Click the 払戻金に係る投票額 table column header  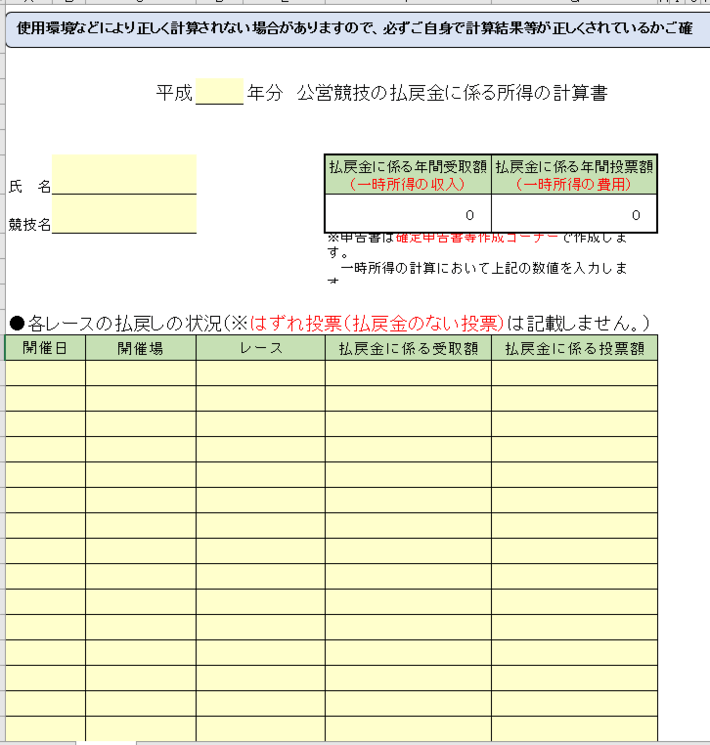coord(574,348)
